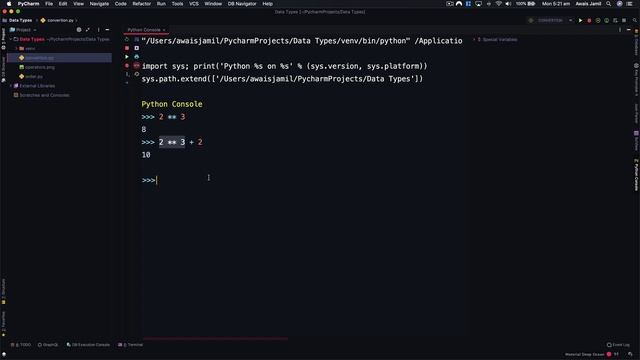Screen dimensions: 640x360
Task: Click the console horizontal scrollbar
Action: coord(215,338)
